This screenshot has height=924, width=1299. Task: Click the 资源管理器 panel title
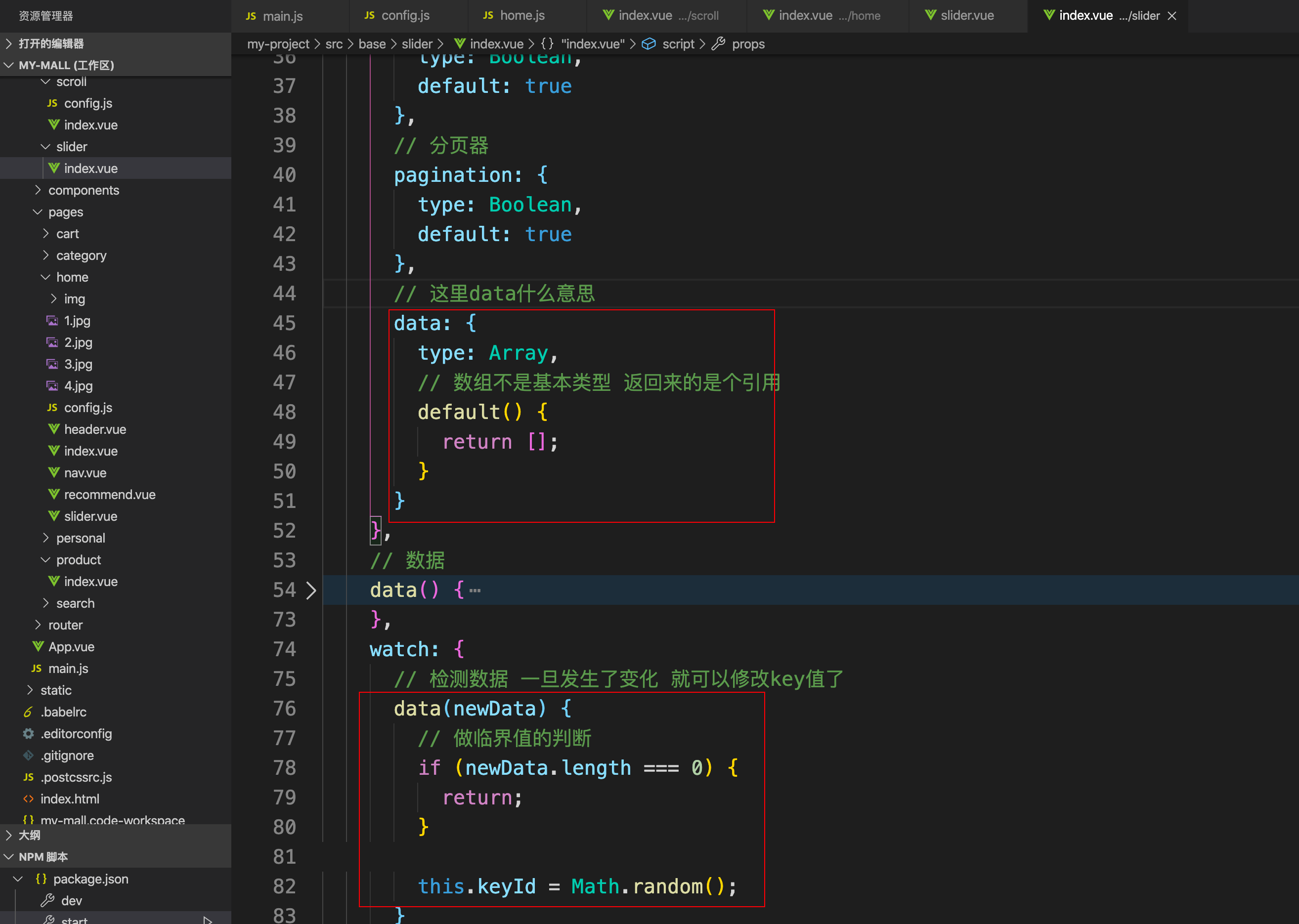45,16
